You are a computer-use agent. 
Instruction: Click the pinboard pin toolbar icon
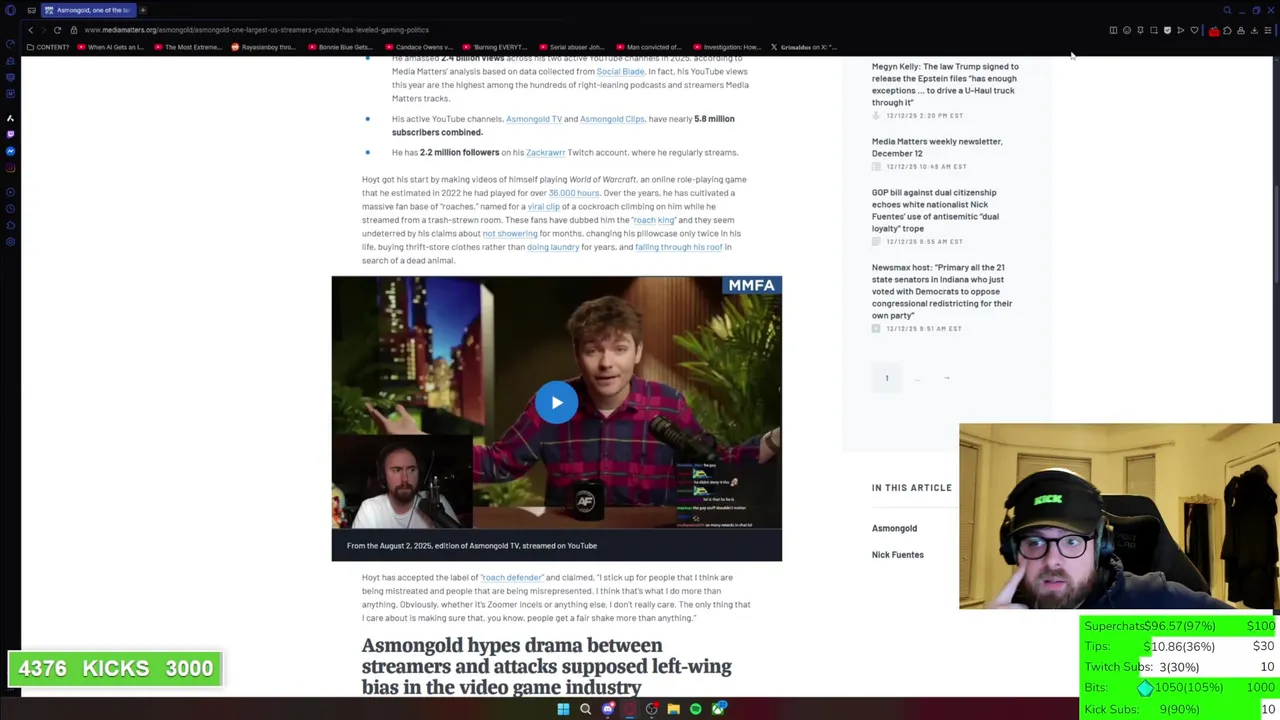click(1140, 31)
